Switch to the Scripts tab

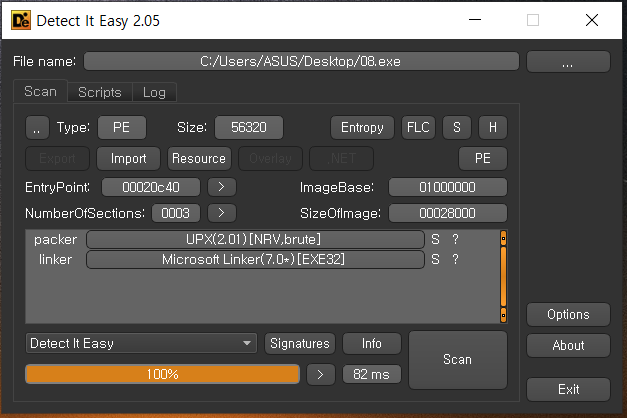coord(100,92)
